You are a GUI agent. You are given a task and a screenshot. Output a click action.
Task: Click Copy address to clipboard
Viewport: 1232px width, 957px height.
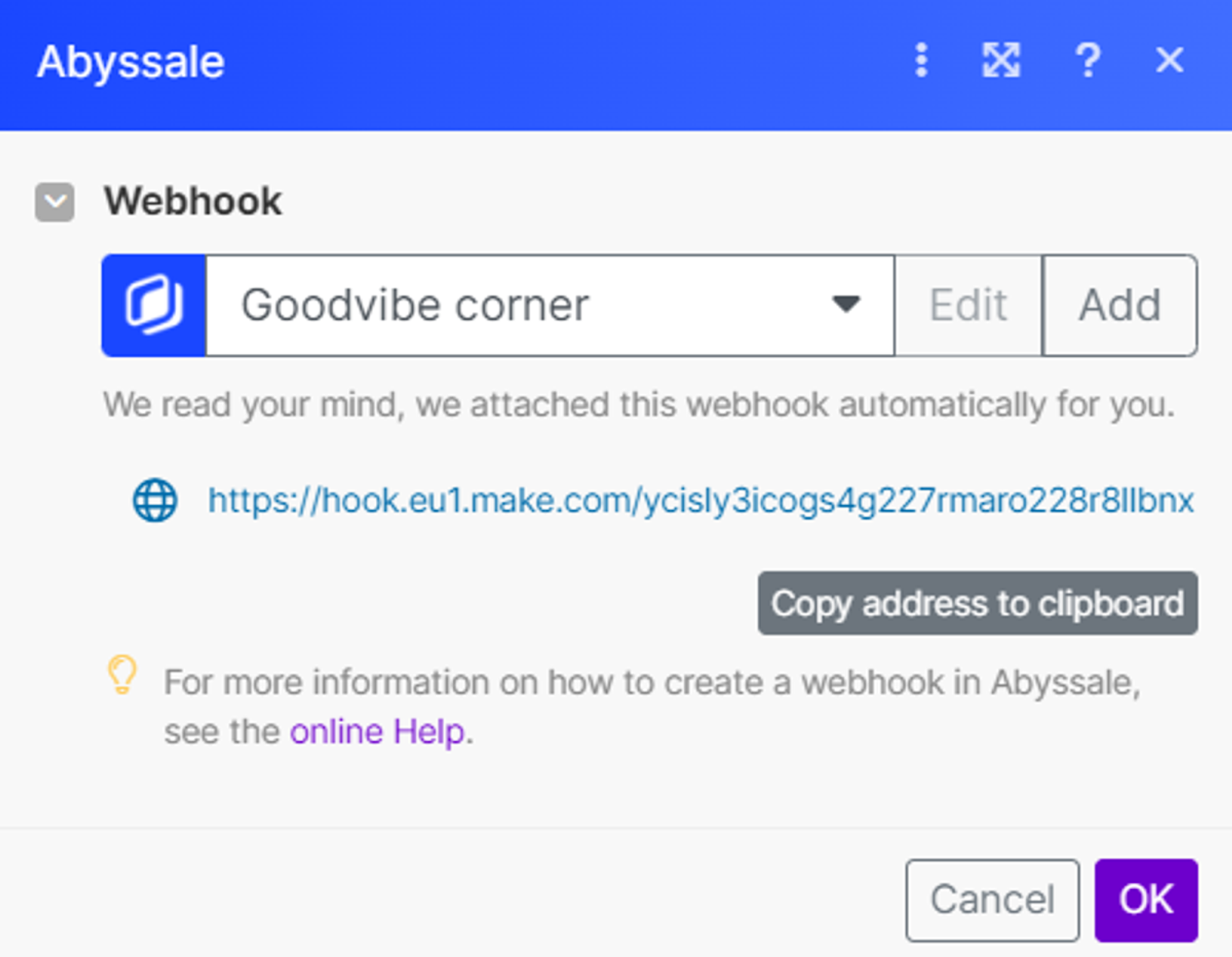[x=978, y=603]
